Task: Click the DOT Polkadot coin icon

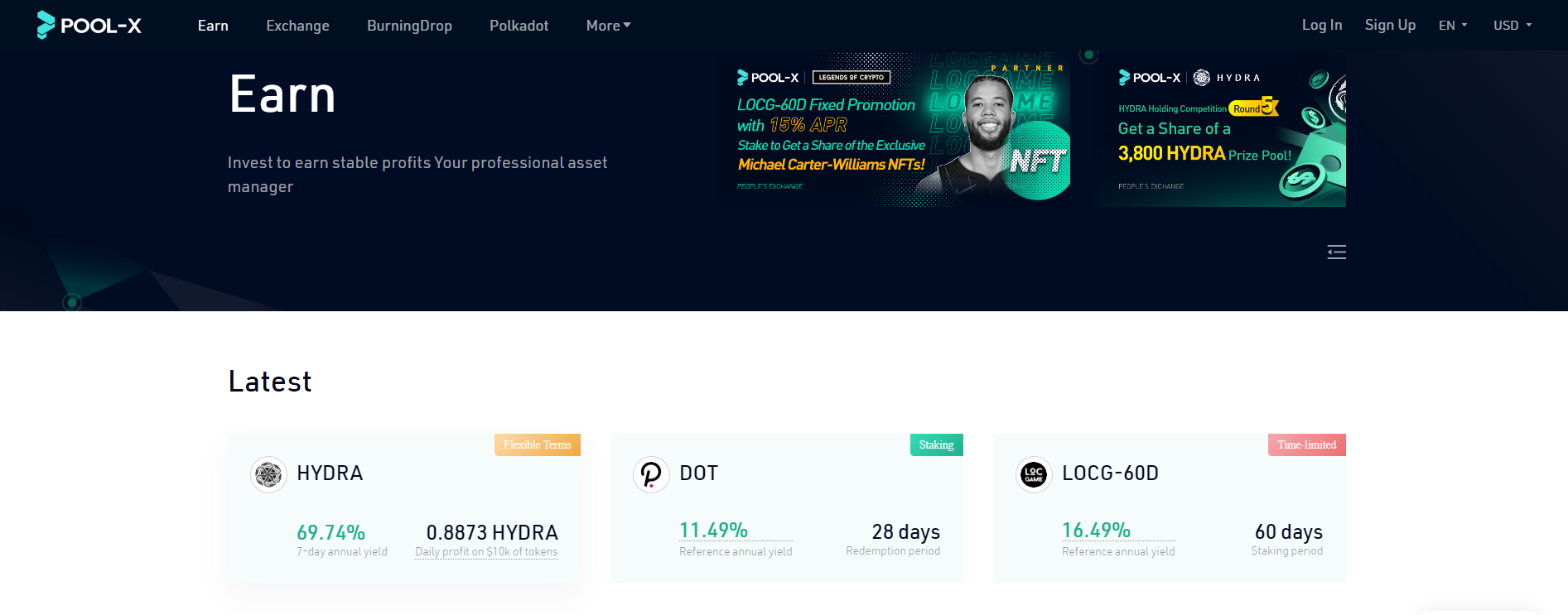Action: (x=651, y=474)
